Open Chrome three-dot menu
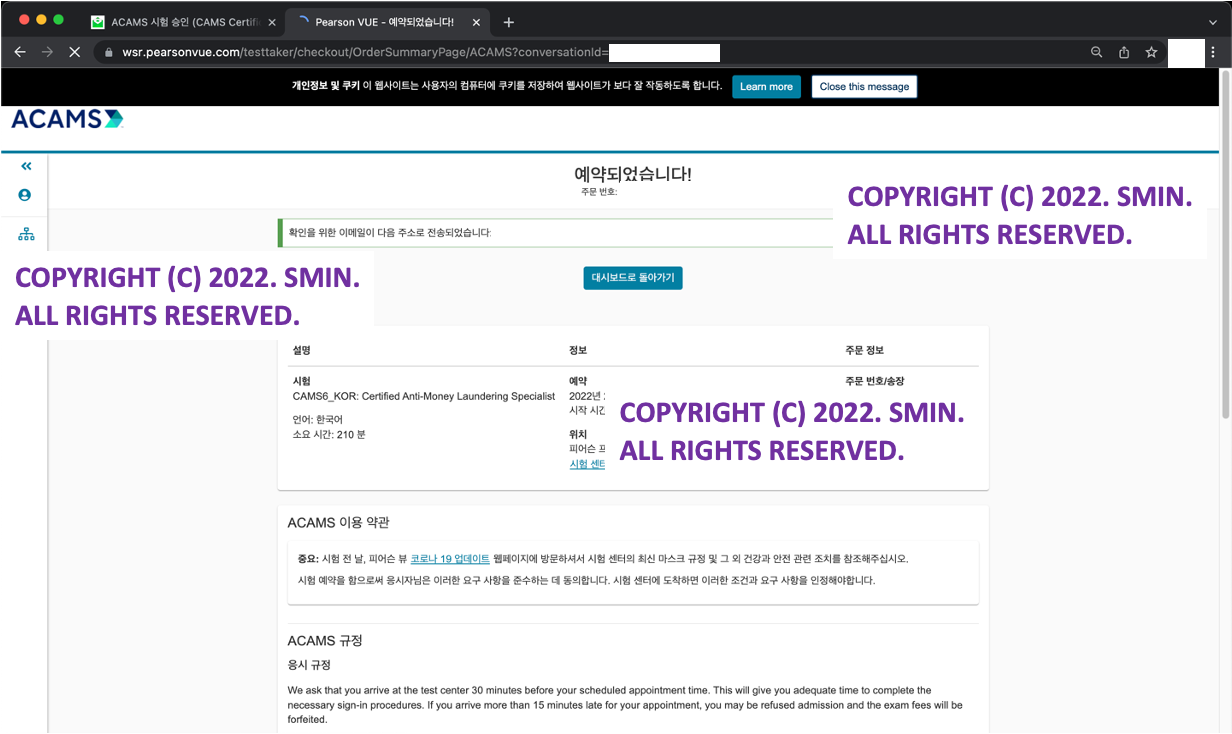 click(x=1213, y=52)
